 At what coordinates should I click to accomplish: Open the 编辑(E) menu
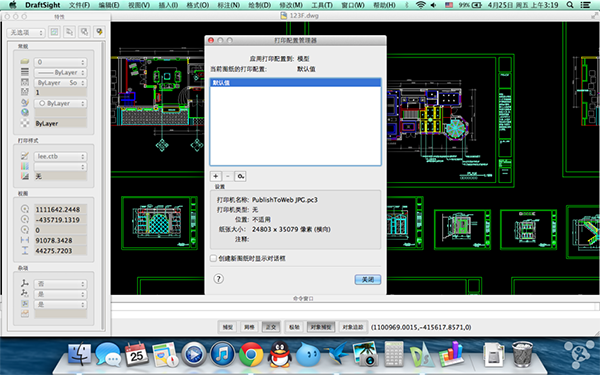(x=109, y=5)
